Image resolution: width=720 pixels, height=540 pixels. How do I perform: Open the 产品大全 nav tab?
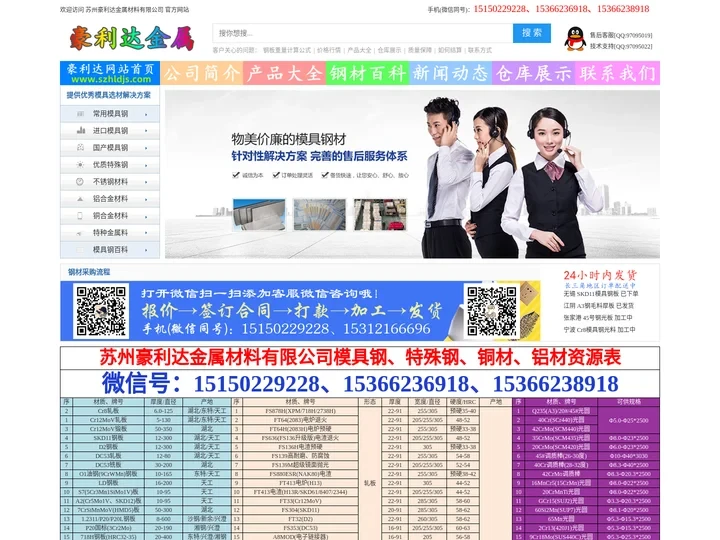[x=285, y=73]
